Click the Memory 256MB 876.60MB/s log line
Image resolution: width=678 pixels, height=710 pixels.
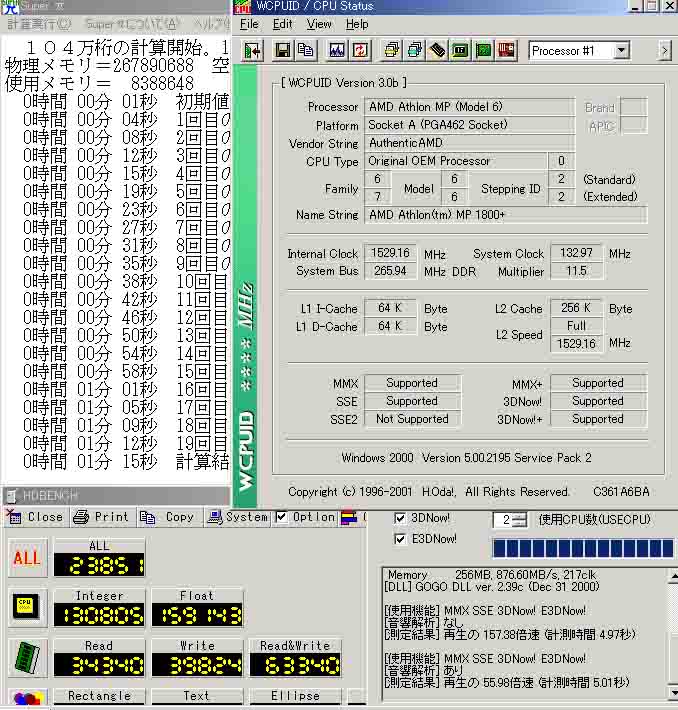coord(492,575)
